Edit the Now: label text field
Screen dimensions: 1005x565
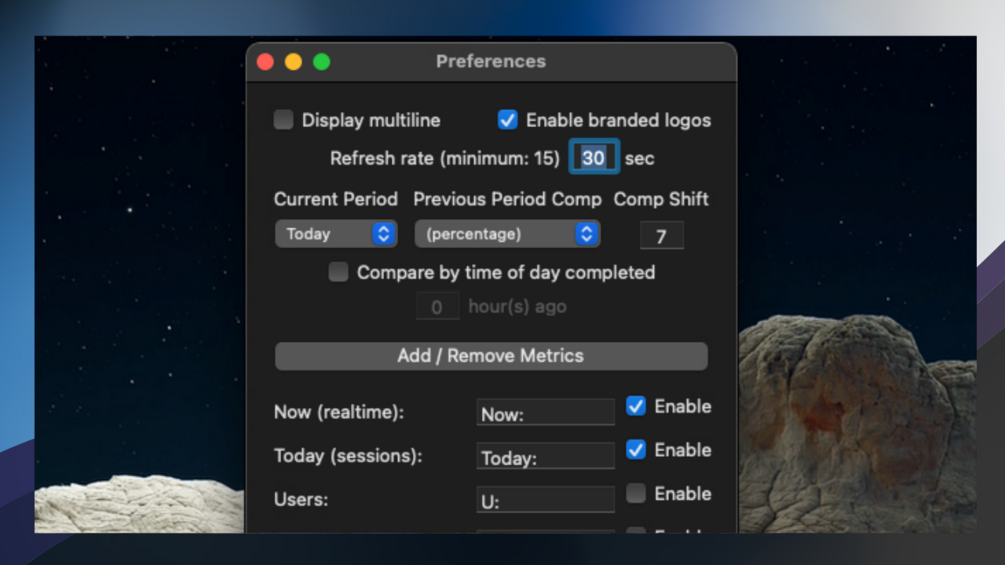545,413
